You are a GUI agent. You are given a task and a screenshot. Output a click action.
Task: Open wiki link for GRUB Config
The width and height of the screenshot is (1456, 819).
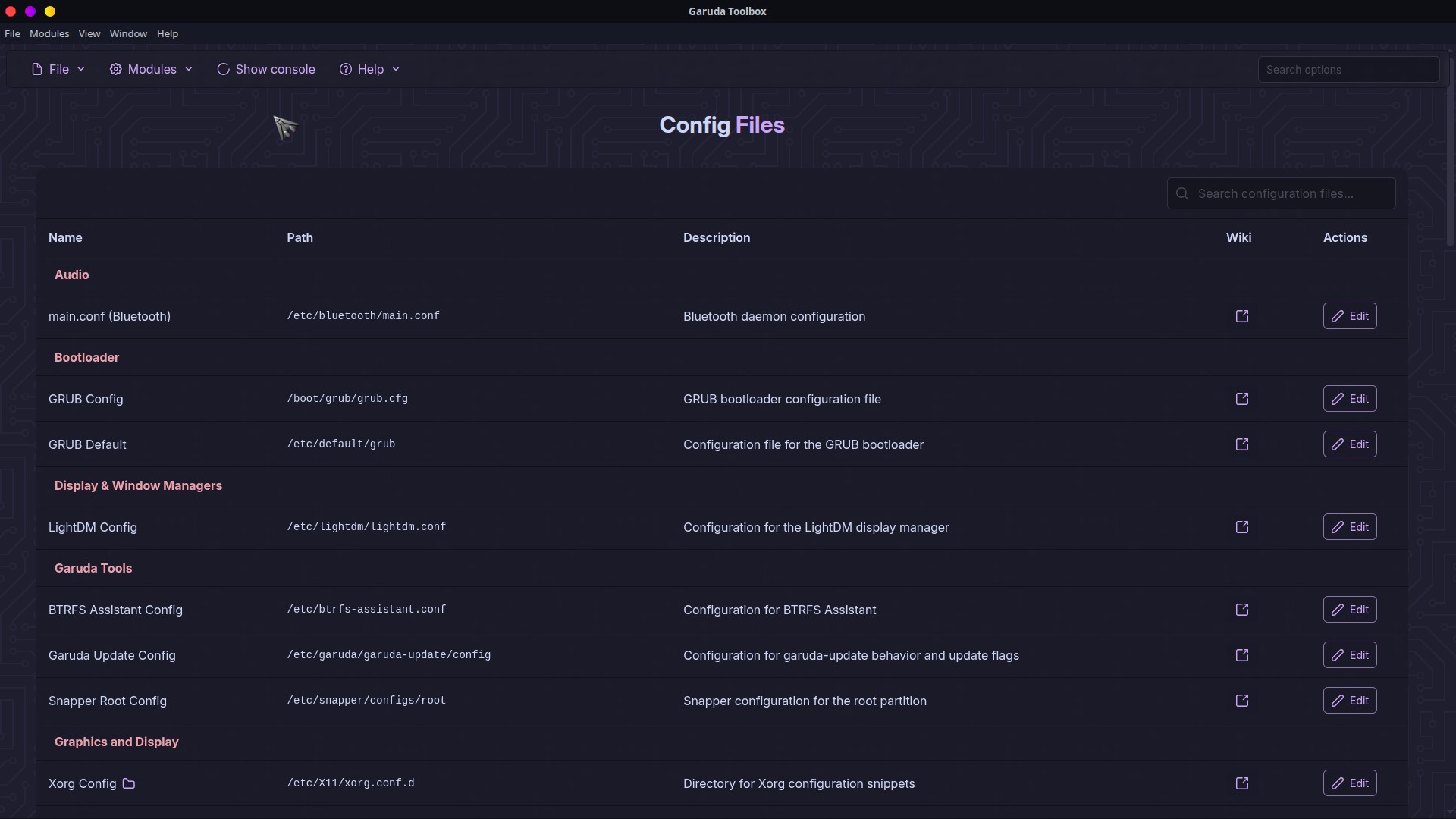(x=1242, y=399)
